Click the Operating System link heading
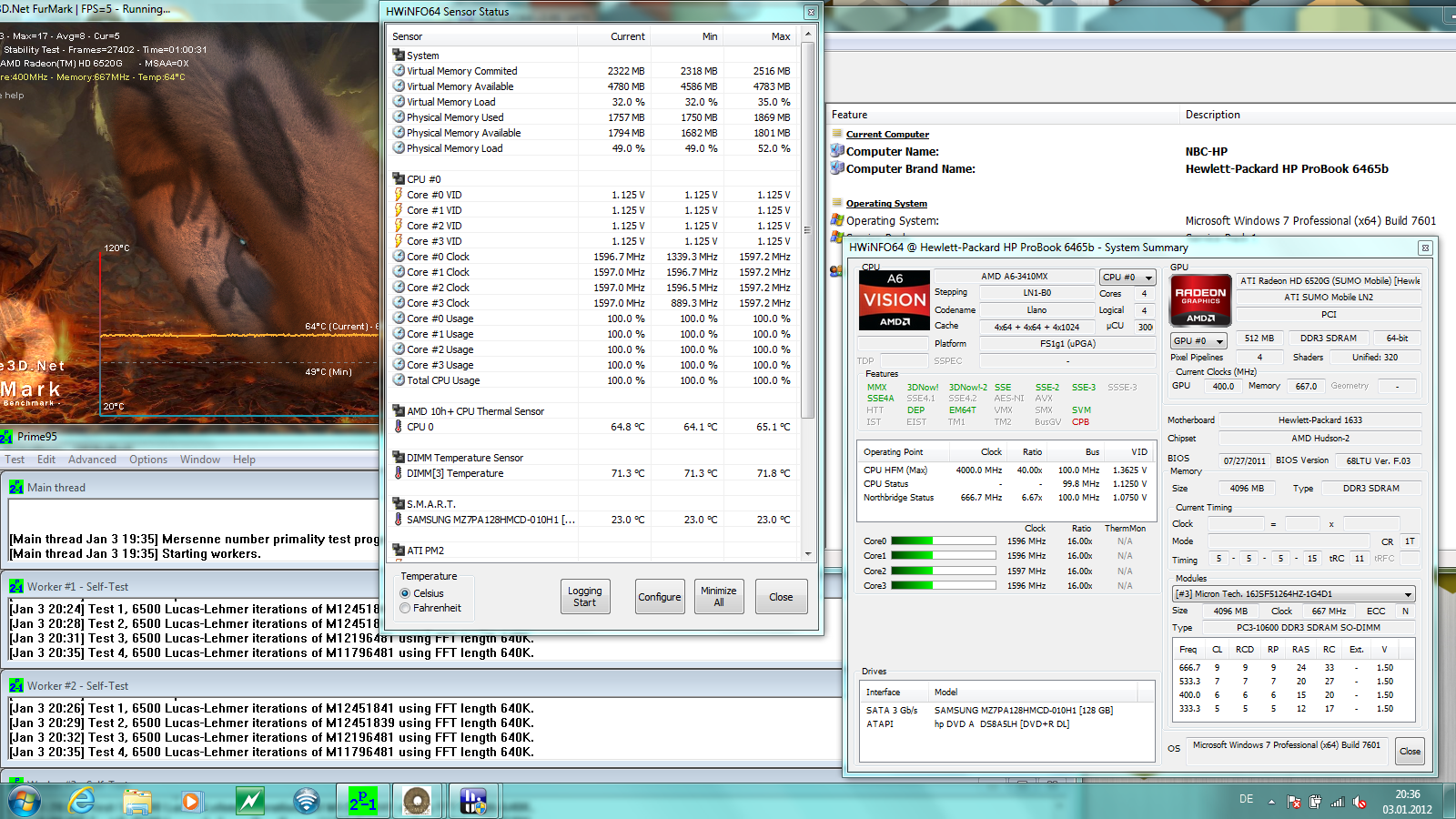 click(886, 204)
